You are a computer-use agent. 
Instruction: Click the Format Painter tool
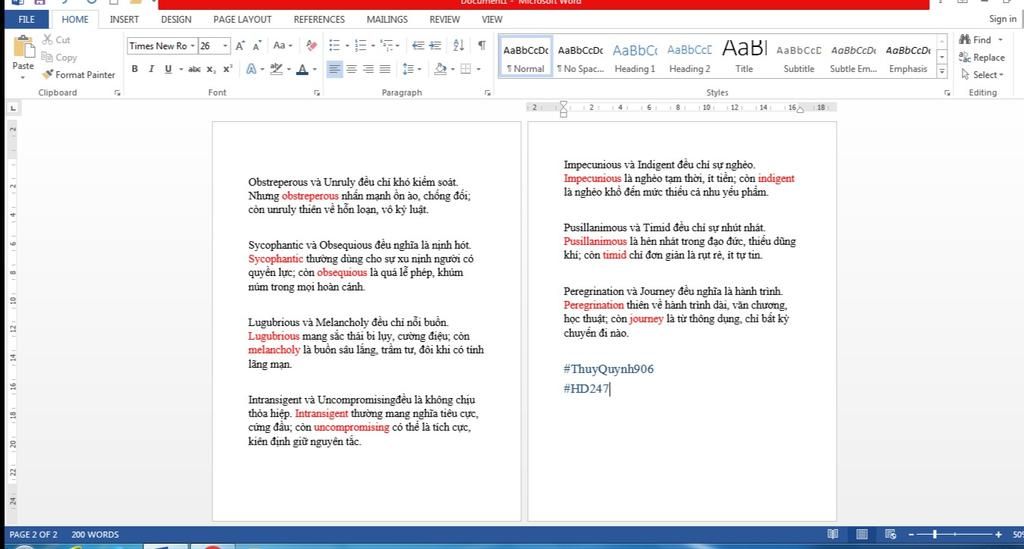point(78,74)
